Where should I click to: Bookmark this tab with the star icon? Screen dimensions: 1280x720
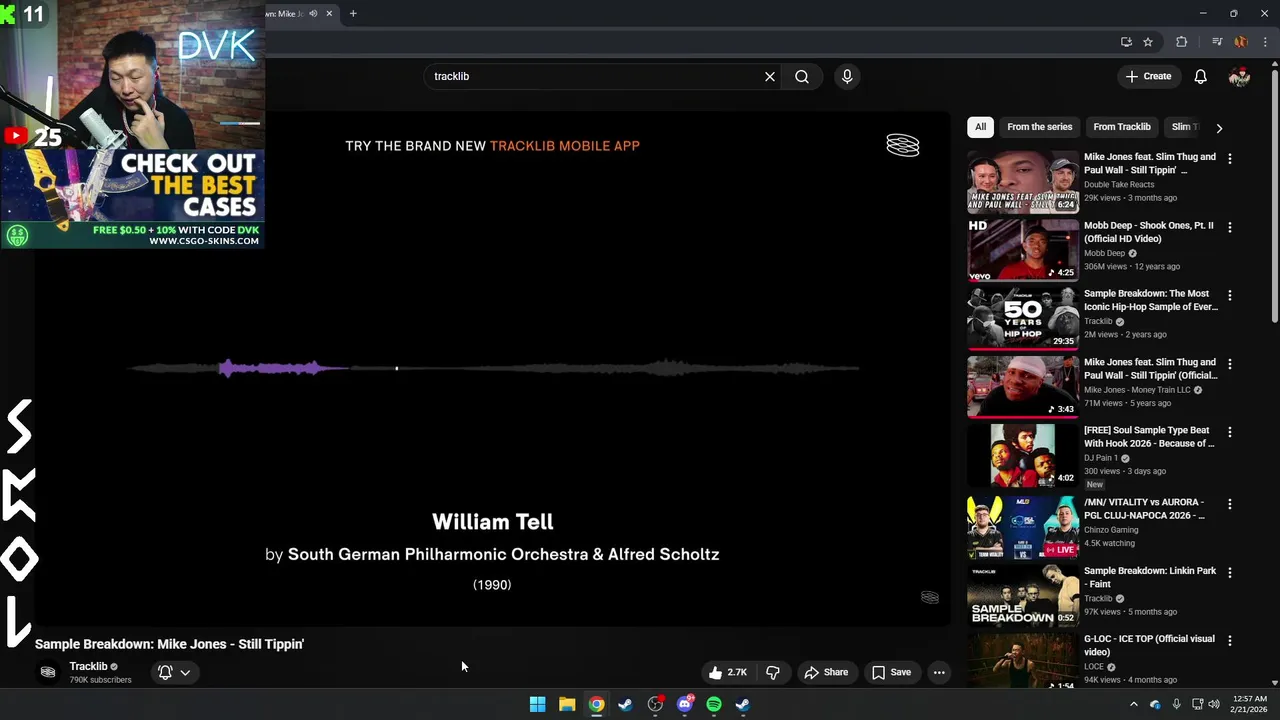point(1148,42)
